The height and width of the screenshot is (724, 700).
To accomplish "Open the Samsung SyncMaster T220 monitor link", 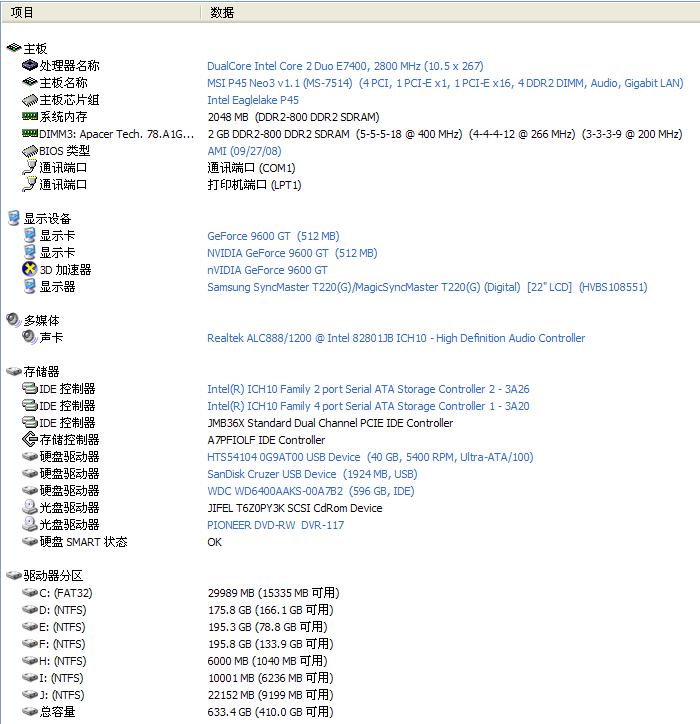I will [427, 287].
